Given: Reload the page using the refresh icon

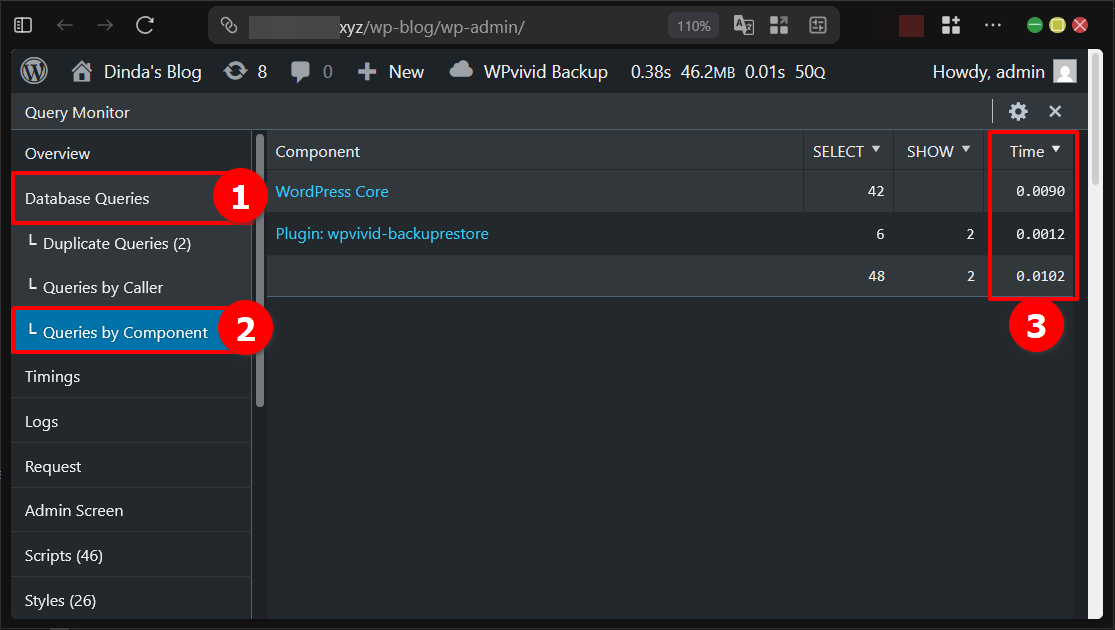Looking at the screenshot, I should 143,24.
